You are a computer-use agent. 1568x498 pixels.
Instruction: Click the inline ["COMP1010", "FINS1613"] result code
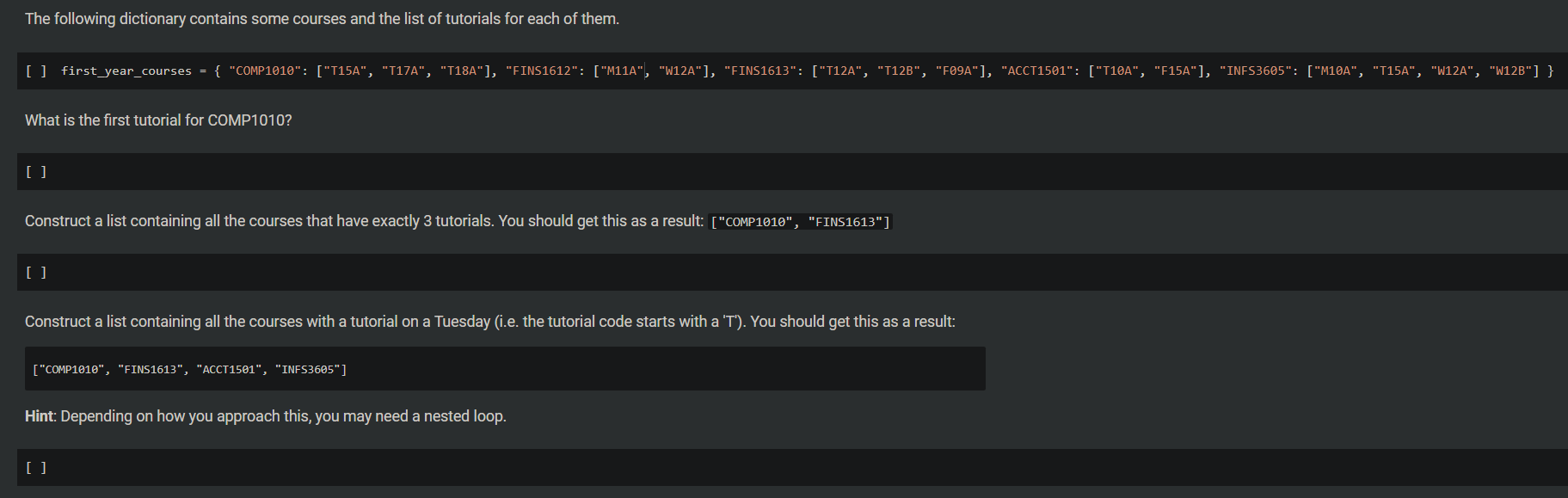click(x=801, y=222)
